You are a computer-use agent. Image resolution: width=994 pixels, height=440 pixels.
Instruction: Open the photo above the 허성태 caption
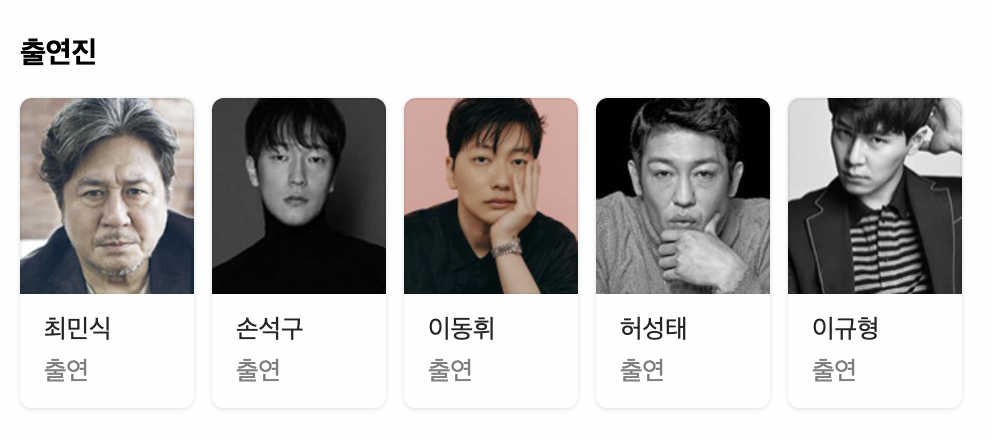pyautogui.click(x=683, y=196)
